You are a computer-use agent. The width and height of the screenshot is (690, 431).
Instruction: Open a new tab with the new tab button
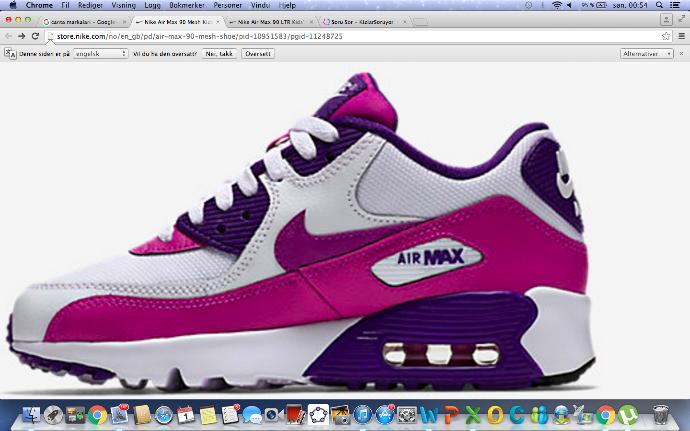[421, 22]
